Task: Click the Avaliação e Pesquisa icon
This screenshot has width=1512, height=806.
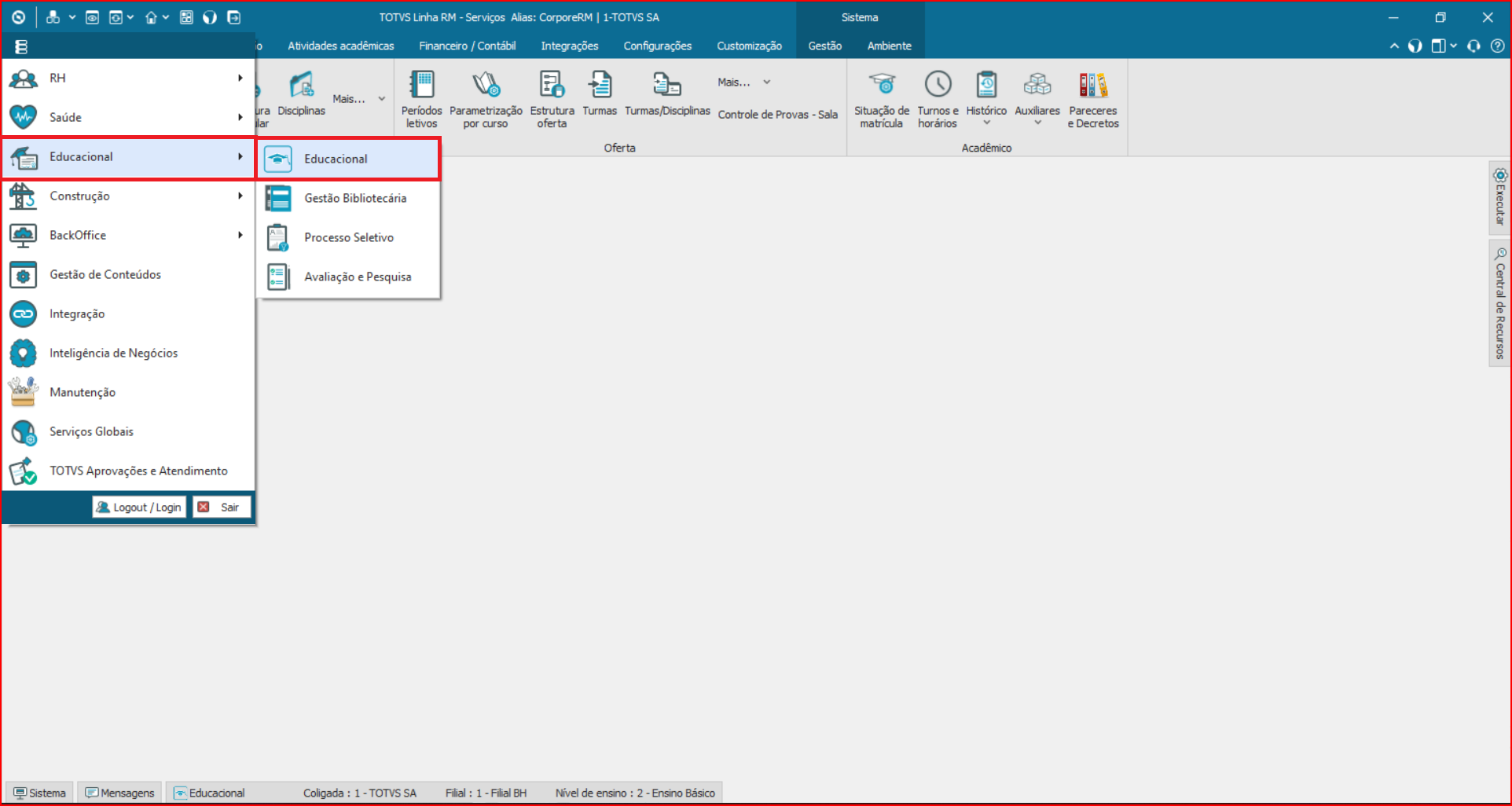Action: 278,277
